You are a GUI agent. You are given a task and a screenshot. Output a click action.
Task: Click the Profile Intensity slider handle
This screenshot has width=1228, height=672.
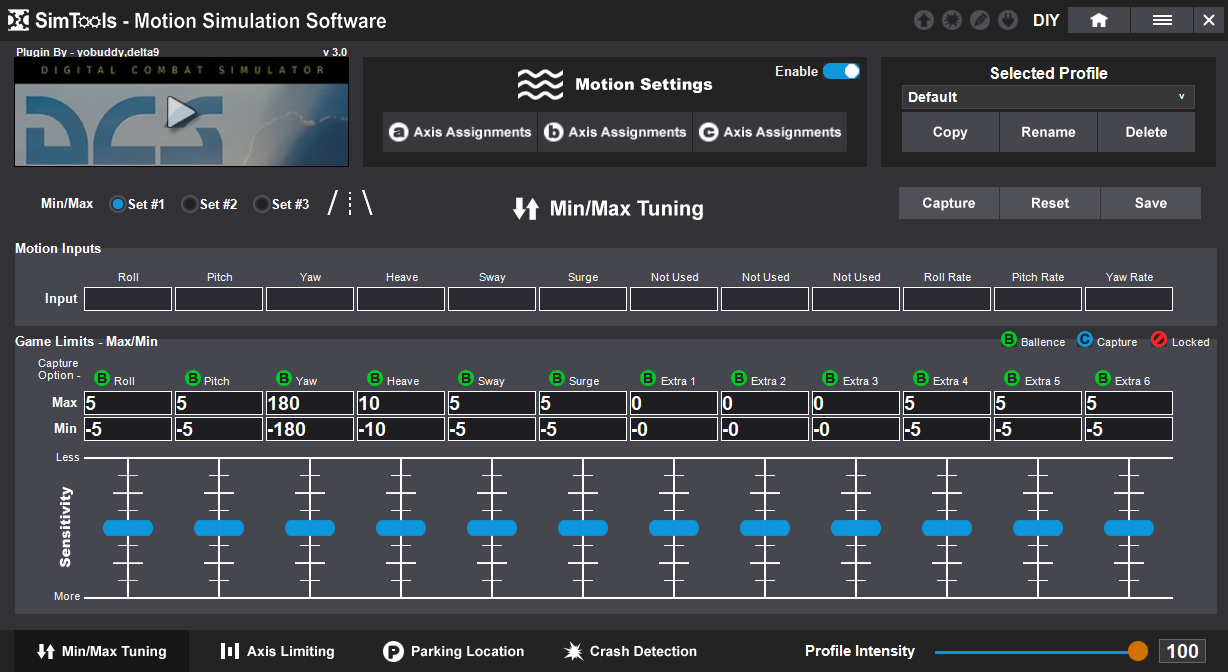[1137, 651]
